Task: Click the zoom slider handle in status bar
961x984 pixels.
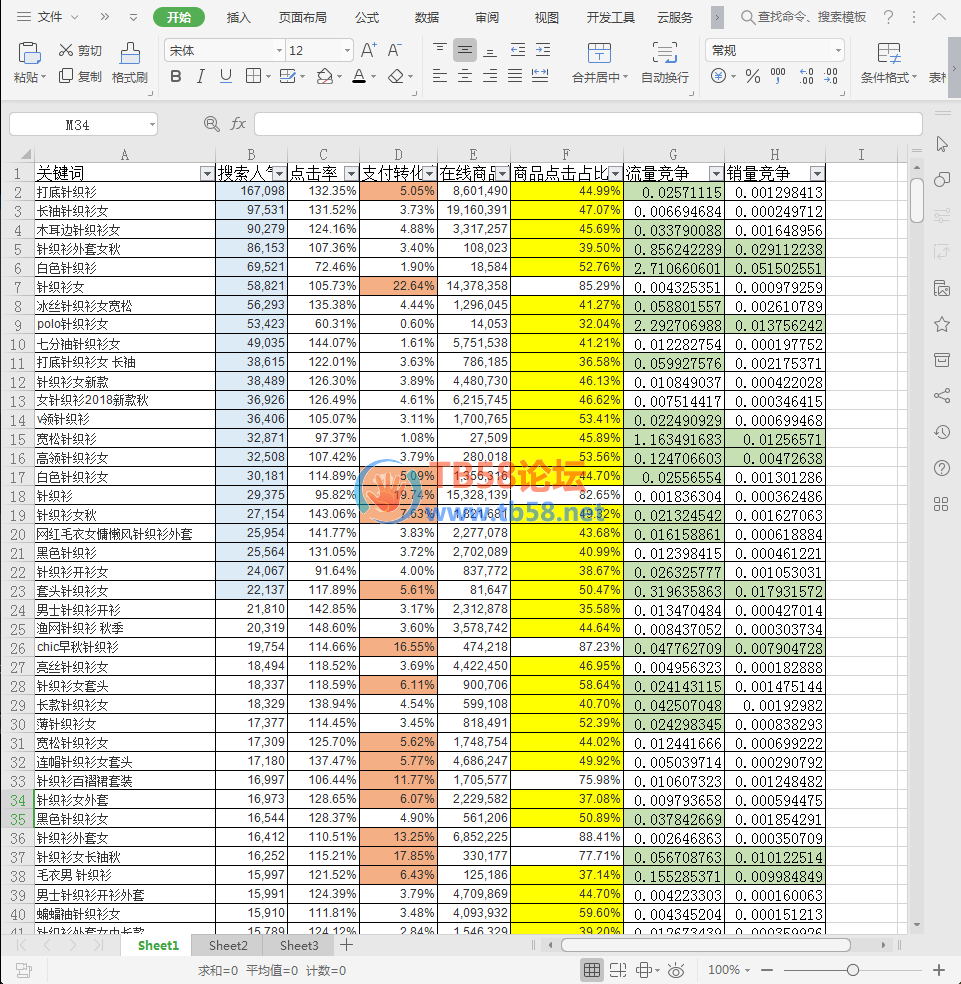Action: pos(852,970)
